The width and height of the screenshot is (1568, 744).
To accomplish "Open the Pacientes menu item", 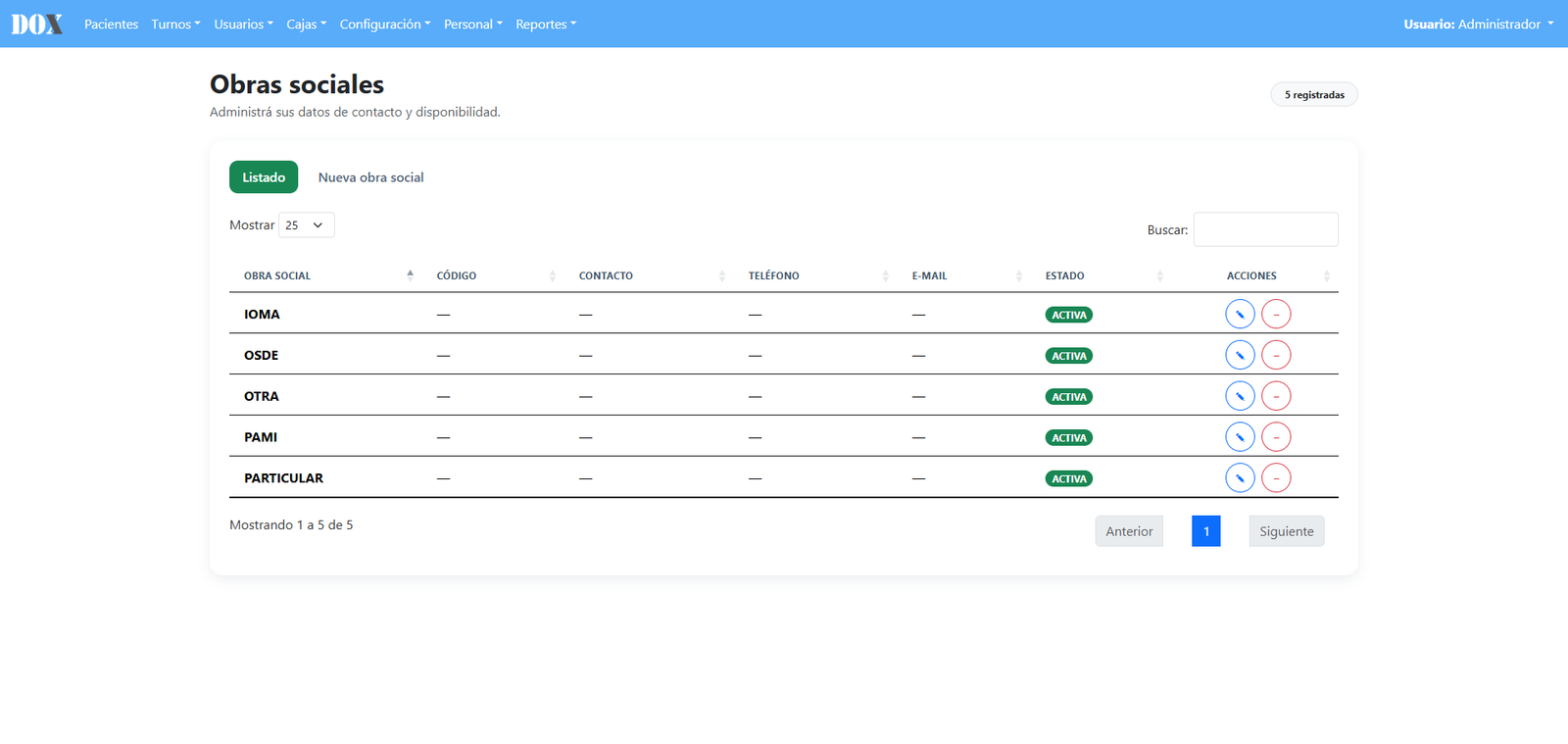I will pos(111,24).
